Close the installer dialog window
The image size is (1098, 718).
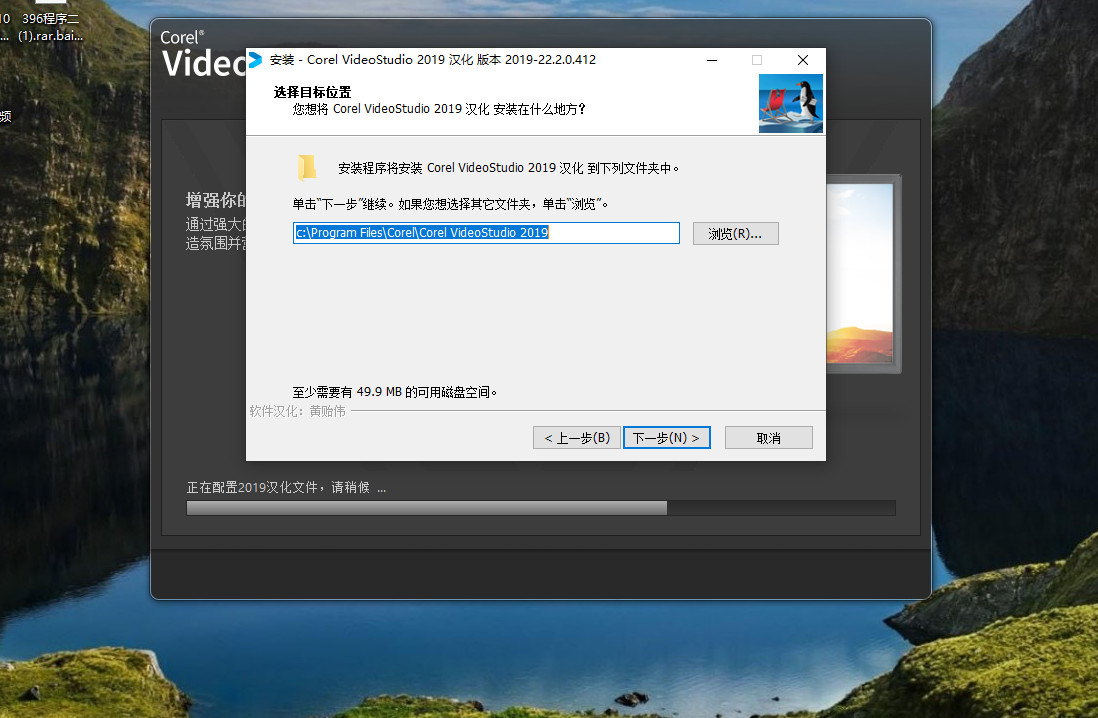[803, 60]
